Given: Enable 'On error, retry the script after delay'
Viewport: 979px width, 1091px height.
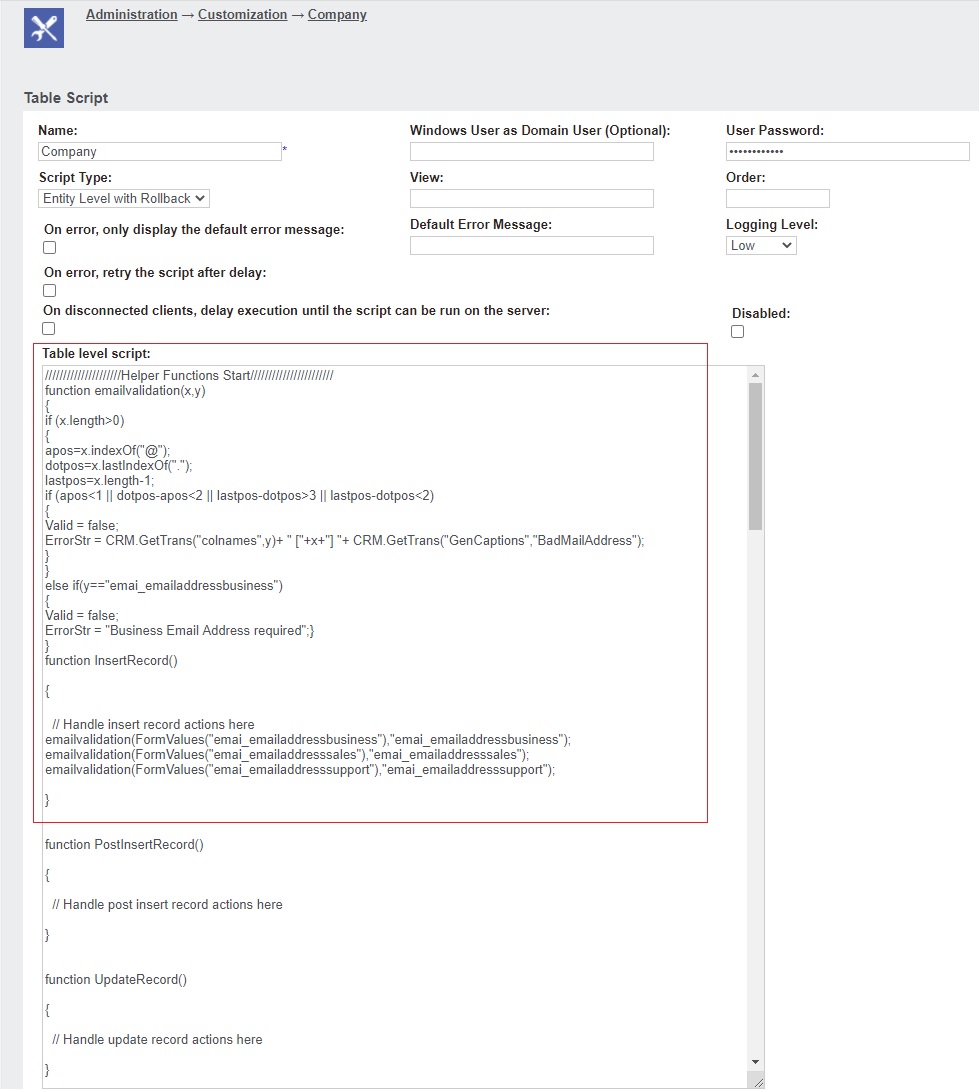Looking at the screenshot, I should 49,290.
